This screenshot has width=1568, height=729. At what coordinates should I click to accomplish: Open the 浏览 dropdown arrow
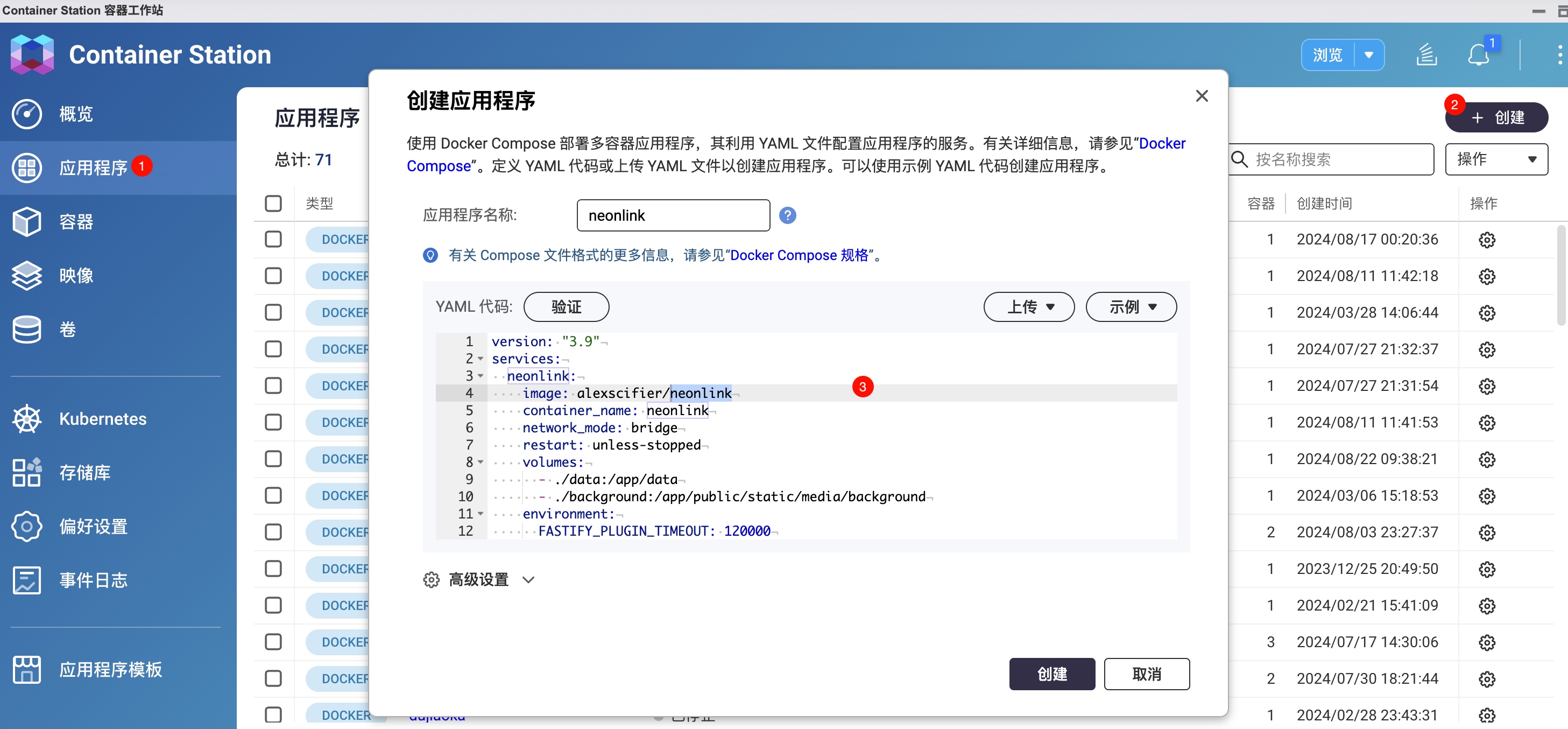pyautogui.click(x=1369, y=55)
